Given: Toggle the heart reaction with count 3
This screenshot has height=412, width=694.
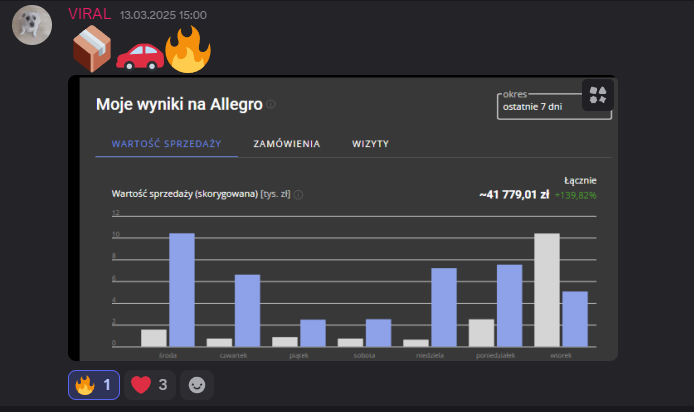Looking at the screenshot, I should [x=149, y=384].
